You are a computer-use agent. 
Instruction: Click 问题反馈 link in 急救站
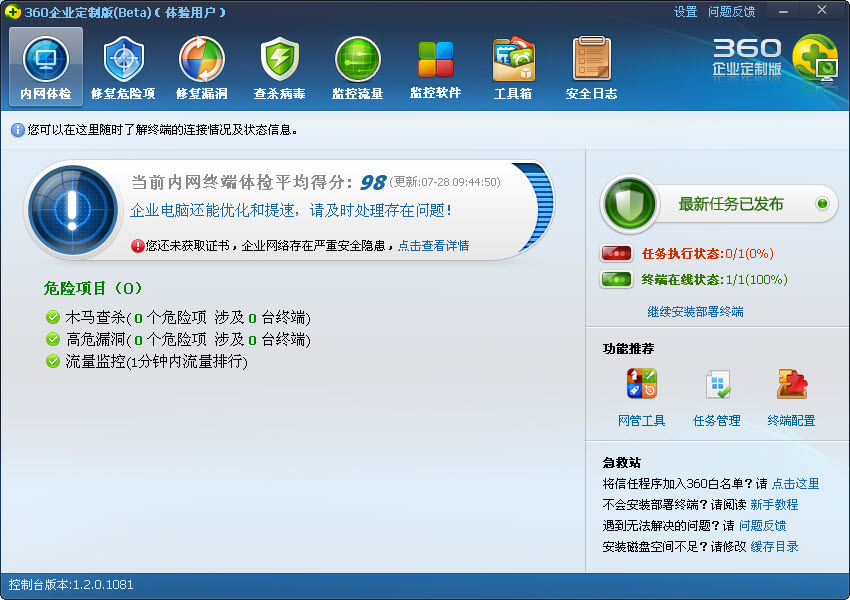click(x=763, y=525)
